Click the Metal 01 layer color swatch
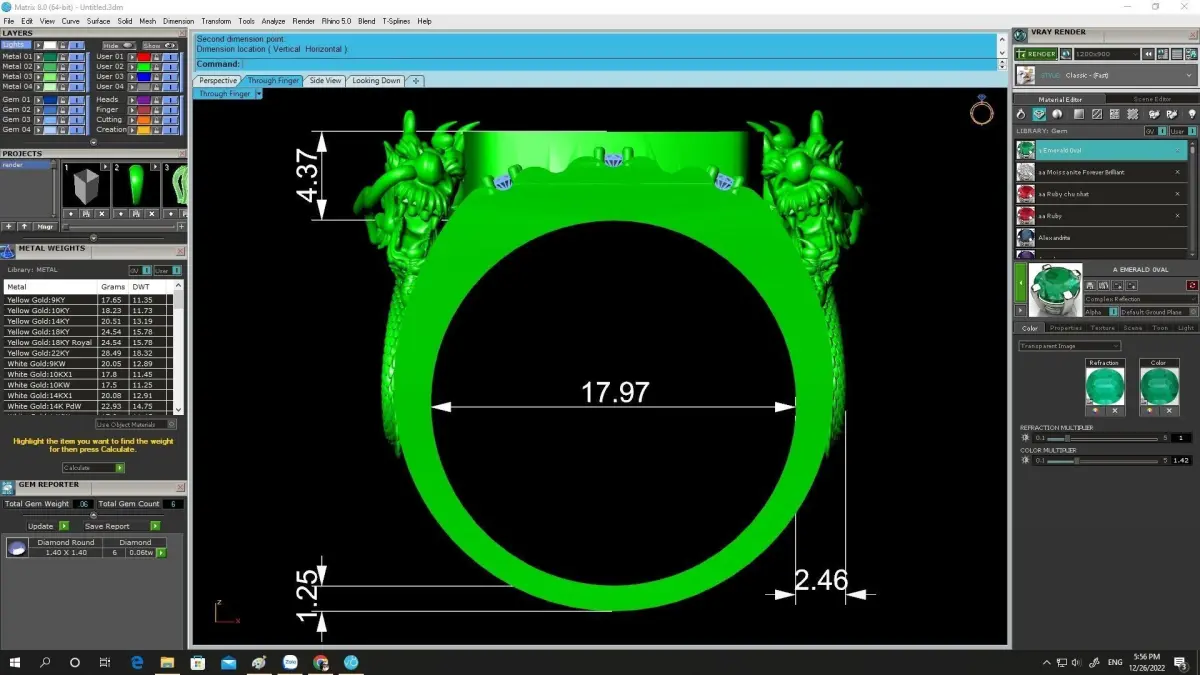 (x=50, y=56)
